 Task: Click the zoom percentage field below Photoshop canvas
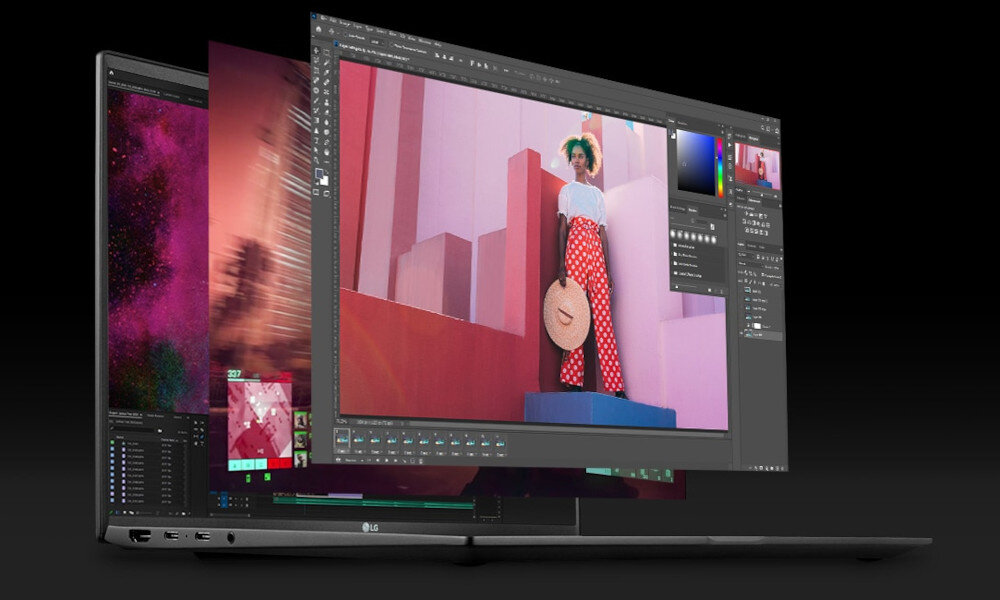341,421
